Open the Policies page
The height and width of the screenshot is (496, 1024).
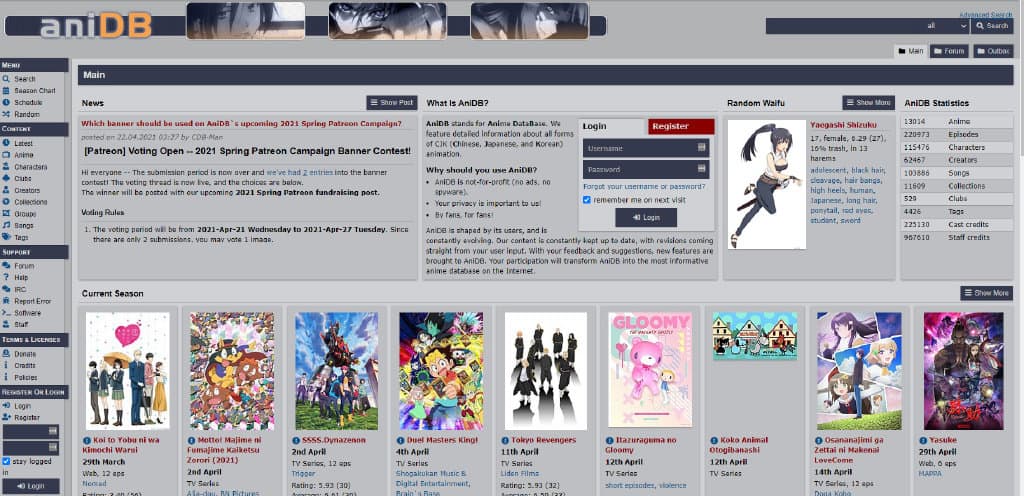[26, 377]
